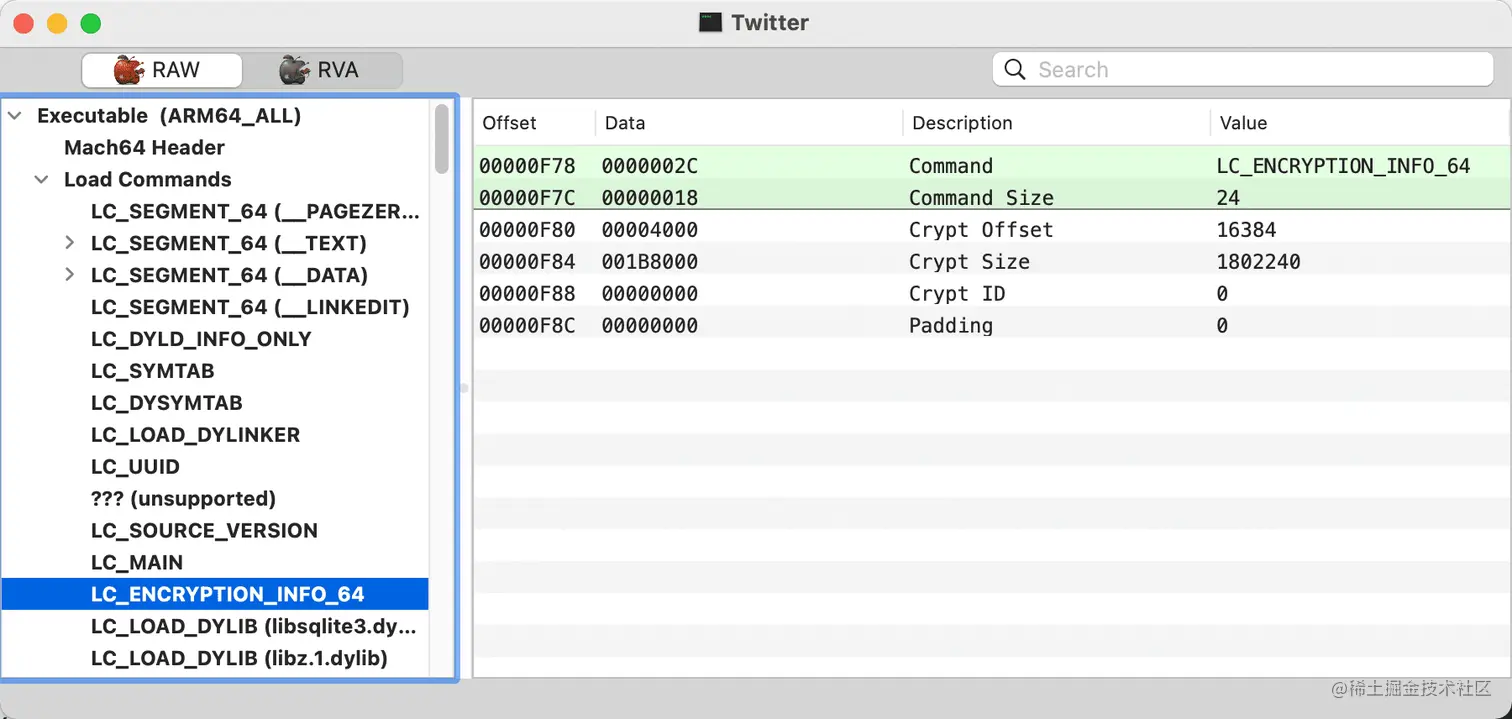This screenshot has height=719, width=1512.
Task: Click the Description column header
Action: tap(1056, 123)
